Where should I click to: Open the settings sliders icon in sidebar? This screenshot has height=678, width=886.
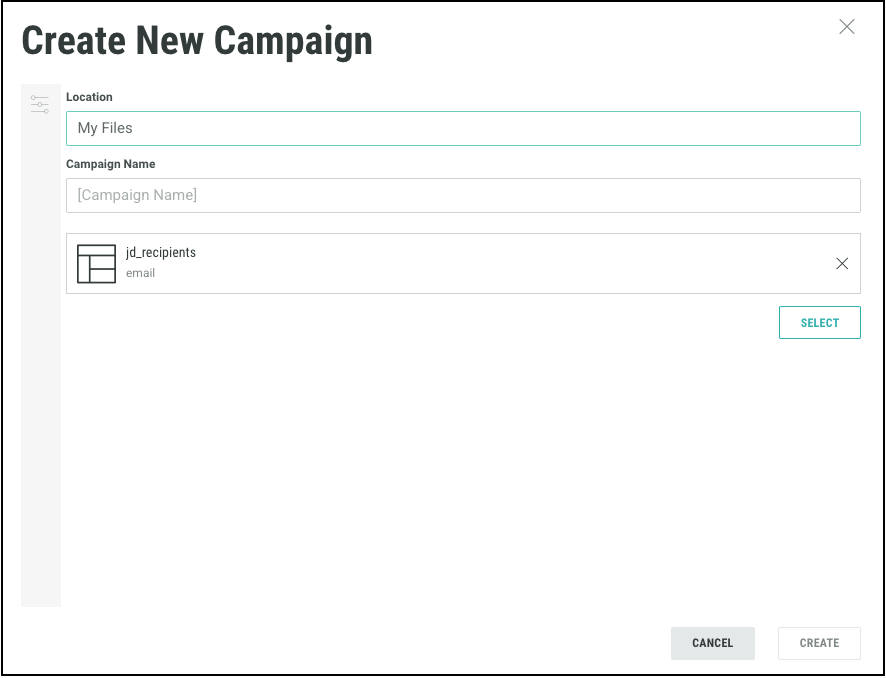coord(40,104)
